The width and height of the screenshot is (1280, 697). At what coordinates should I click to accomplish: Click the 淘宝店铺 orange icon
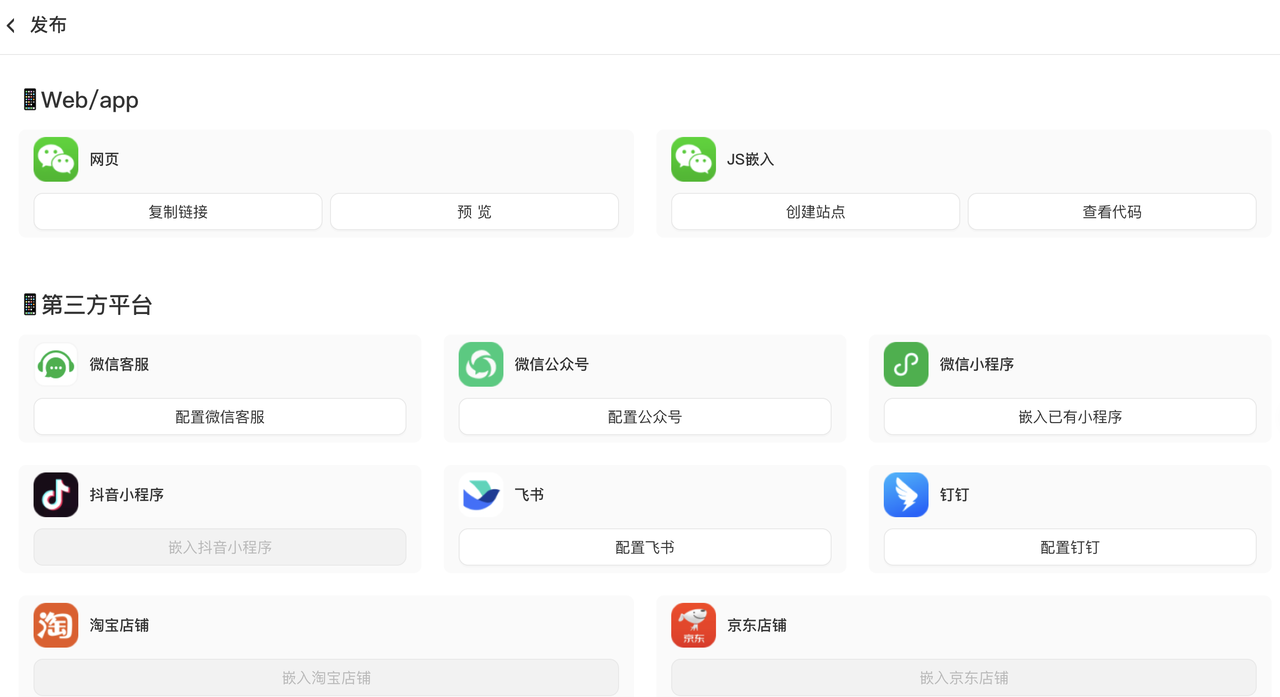pyautogui.click(x=56, y=625)
